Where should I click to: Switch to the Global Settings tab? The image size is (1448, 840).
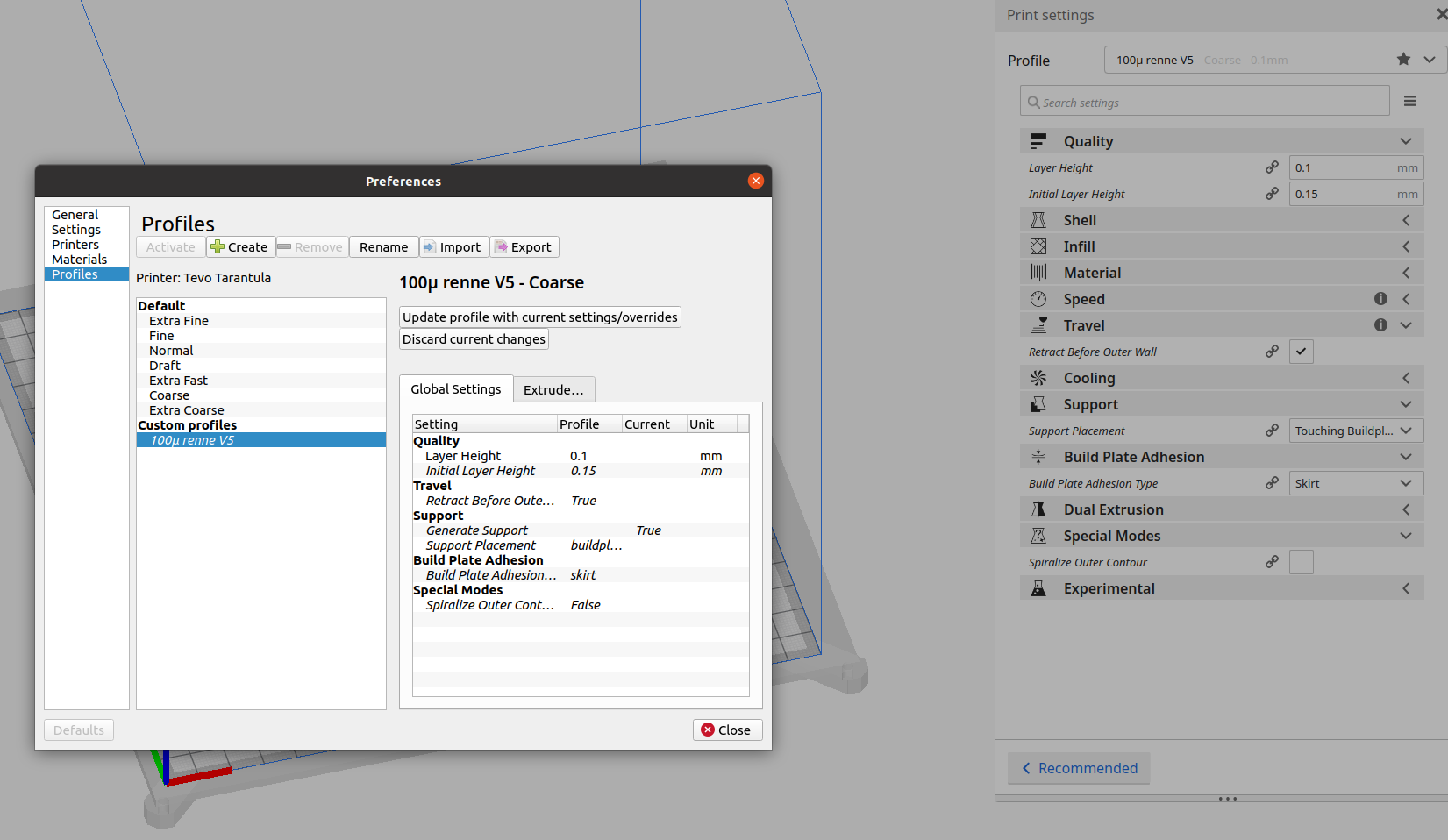tap(456, 389)
